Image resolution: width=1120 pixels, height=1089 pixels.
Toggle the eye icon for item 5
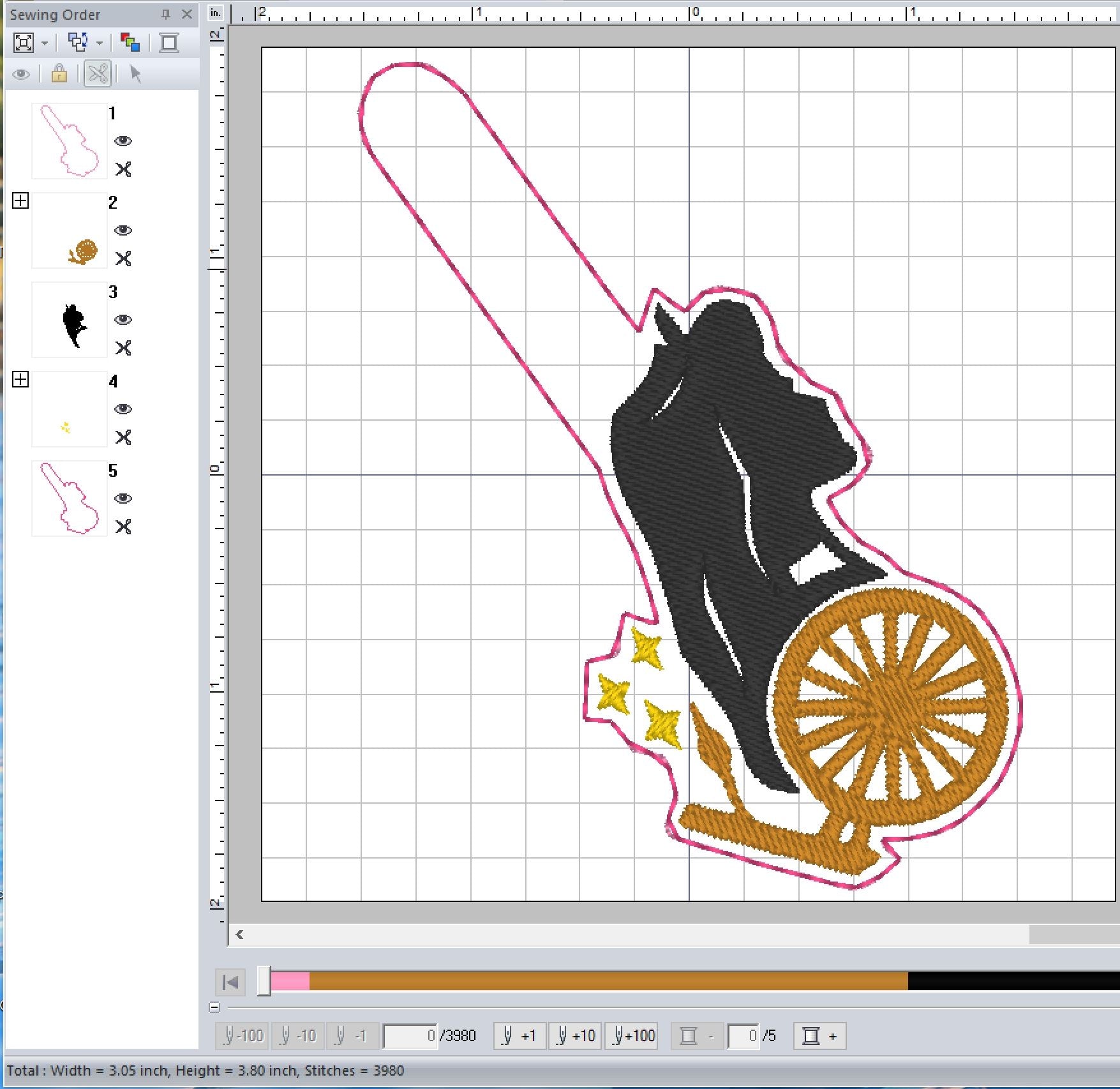123,499
